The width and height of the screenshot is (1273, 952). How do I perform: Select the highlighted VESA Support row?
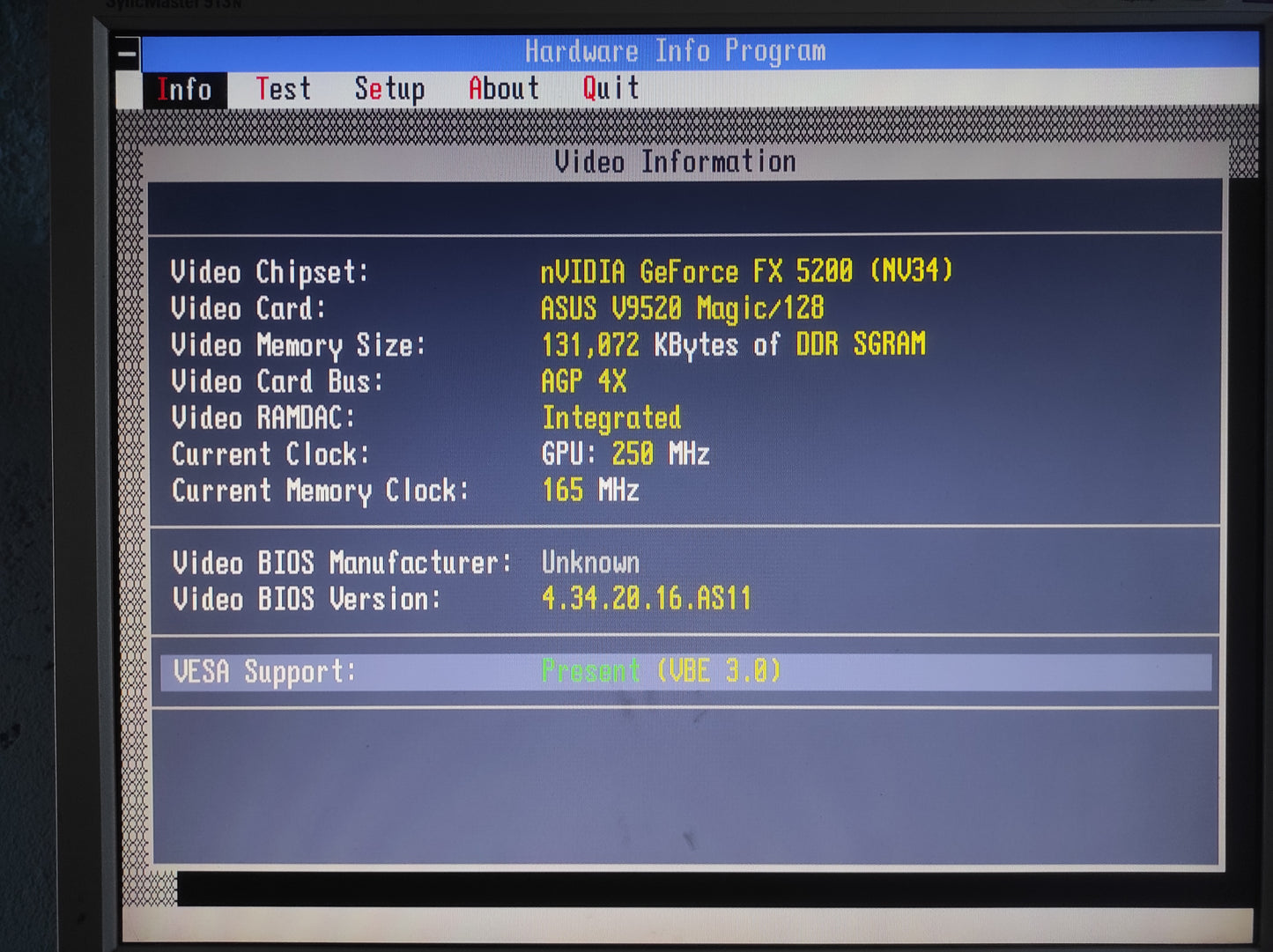(685, 672)
